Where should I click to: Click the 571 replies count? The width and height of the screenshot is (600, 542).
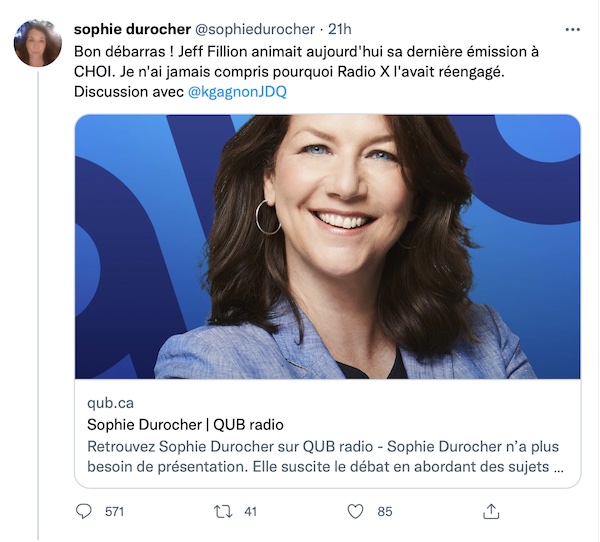[x=114, y=512]
